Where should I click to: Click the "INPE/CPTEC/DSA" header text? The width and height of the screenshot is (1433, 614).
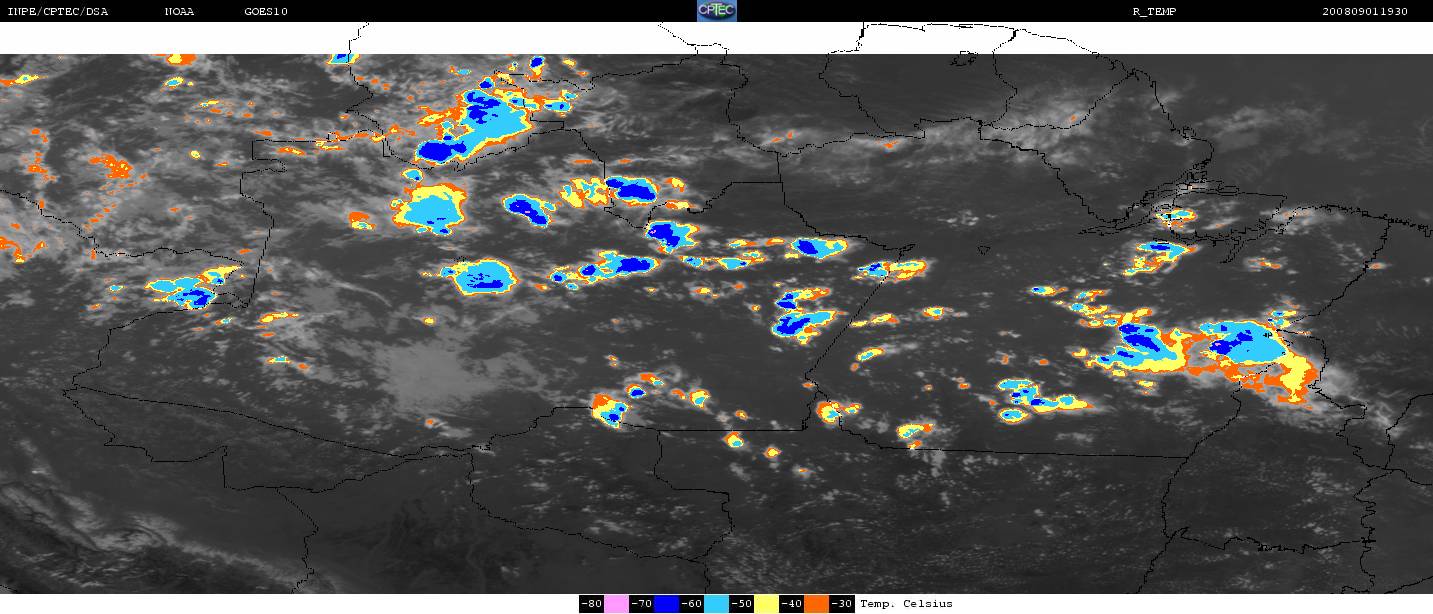click(58, 12)
